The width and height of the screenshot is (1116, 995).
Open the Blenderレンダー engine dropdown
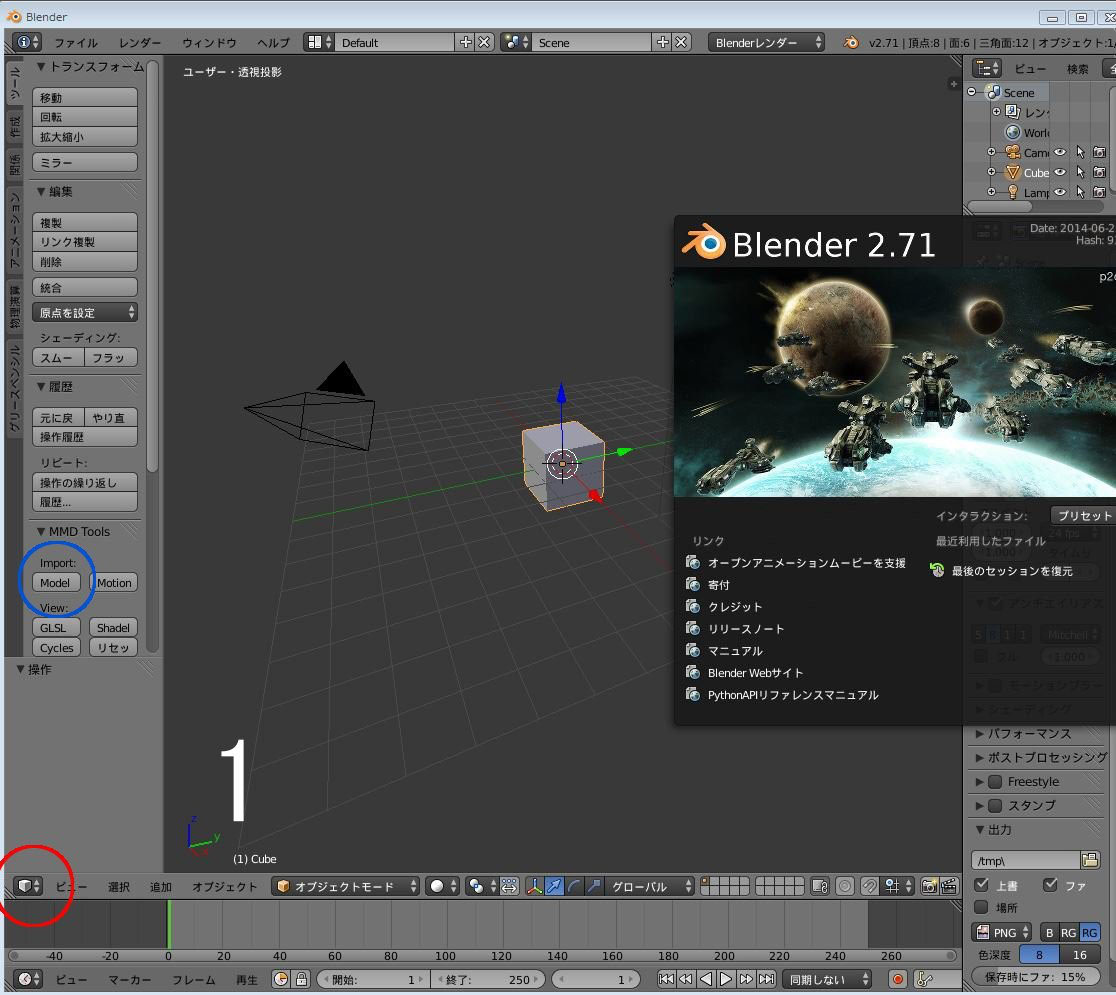[766, 43]
